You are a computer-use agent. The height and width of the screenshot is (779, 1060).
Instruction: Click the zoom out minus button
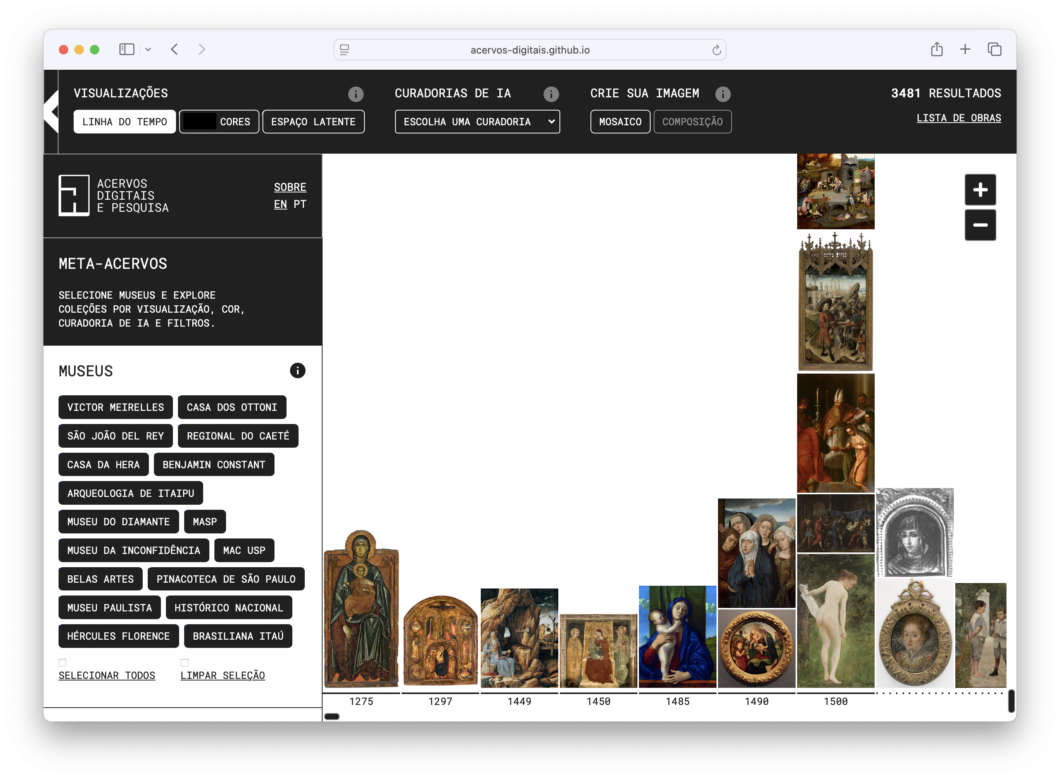pos(980,226)
